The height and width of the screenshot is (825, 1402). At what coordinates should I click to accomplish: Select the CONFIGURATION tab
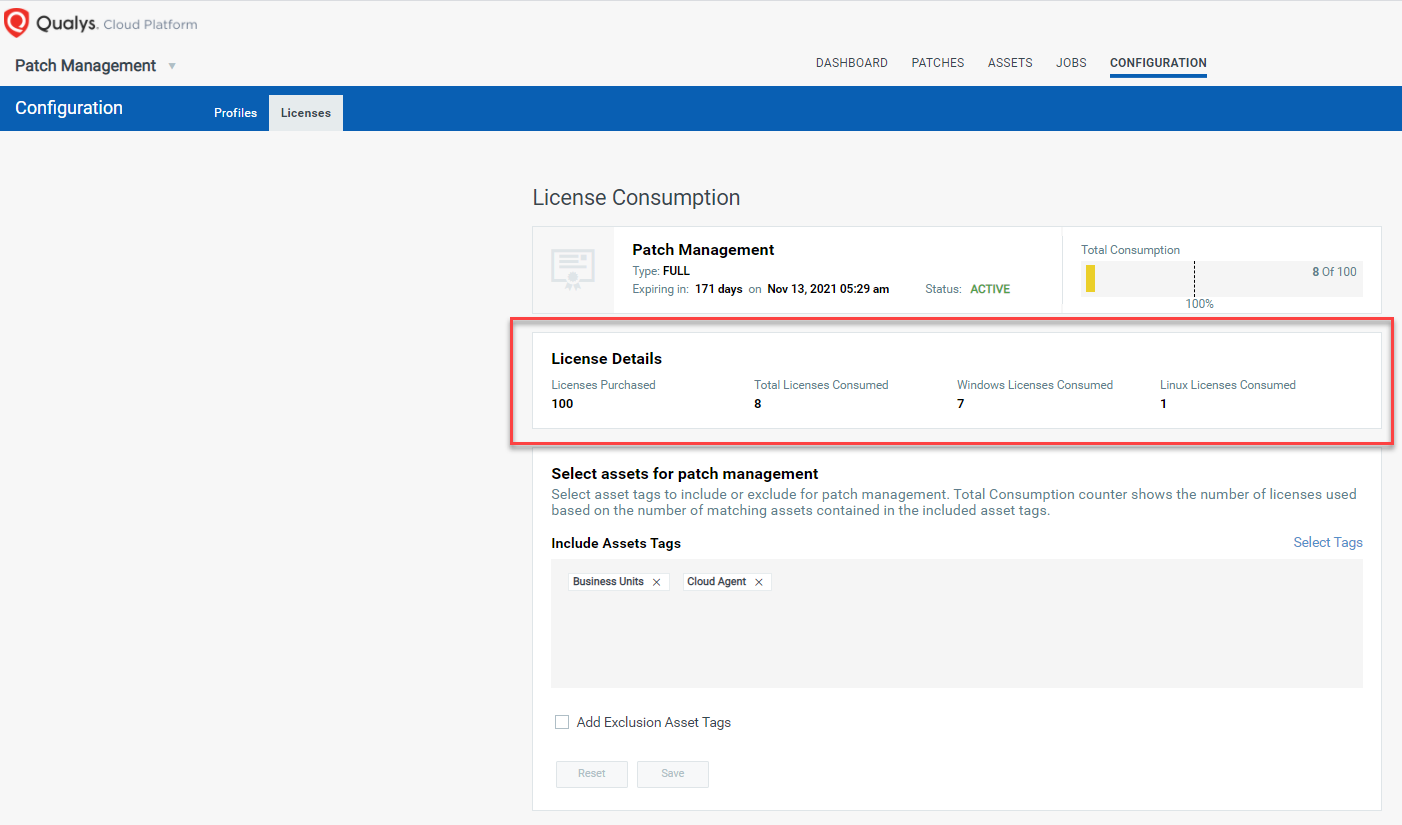pyautogui.click(x=1158, y=63)
